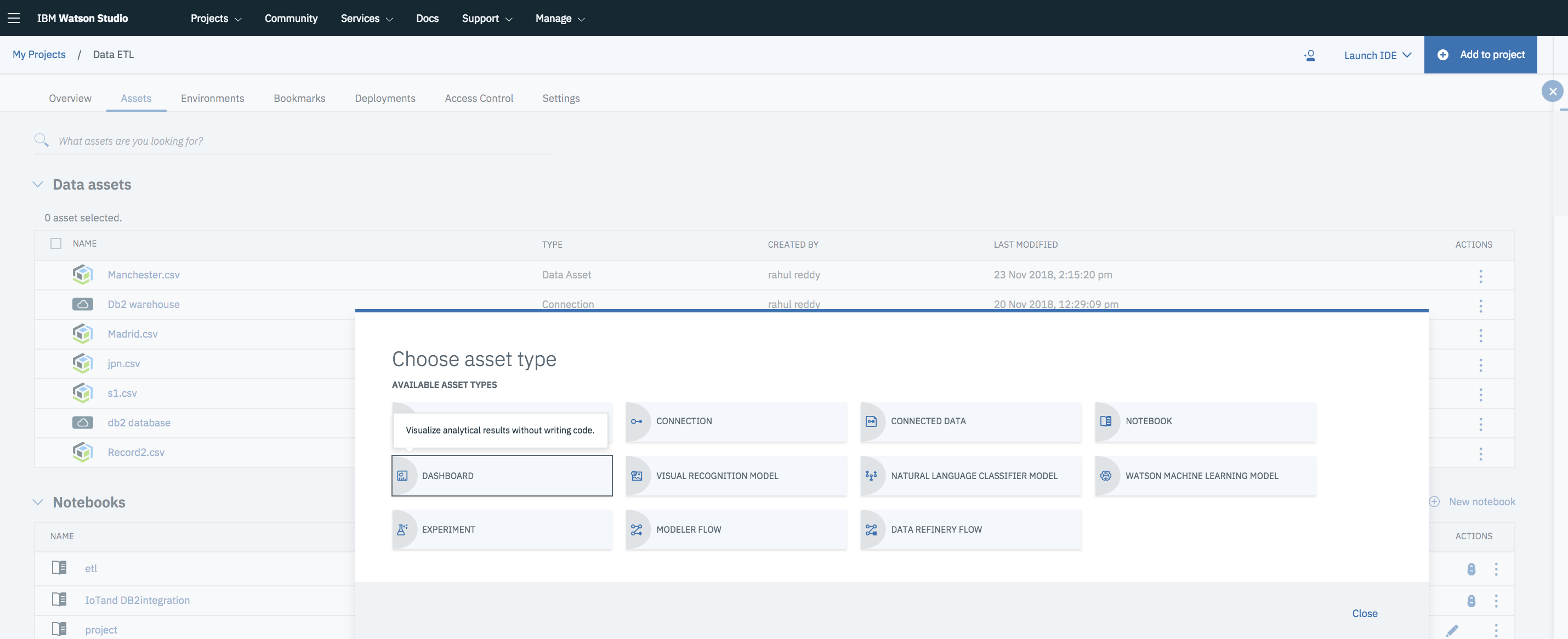Switch to the Environments tab
The height and width of the screenshot is (639, 1568).
[x=212, y=99]
